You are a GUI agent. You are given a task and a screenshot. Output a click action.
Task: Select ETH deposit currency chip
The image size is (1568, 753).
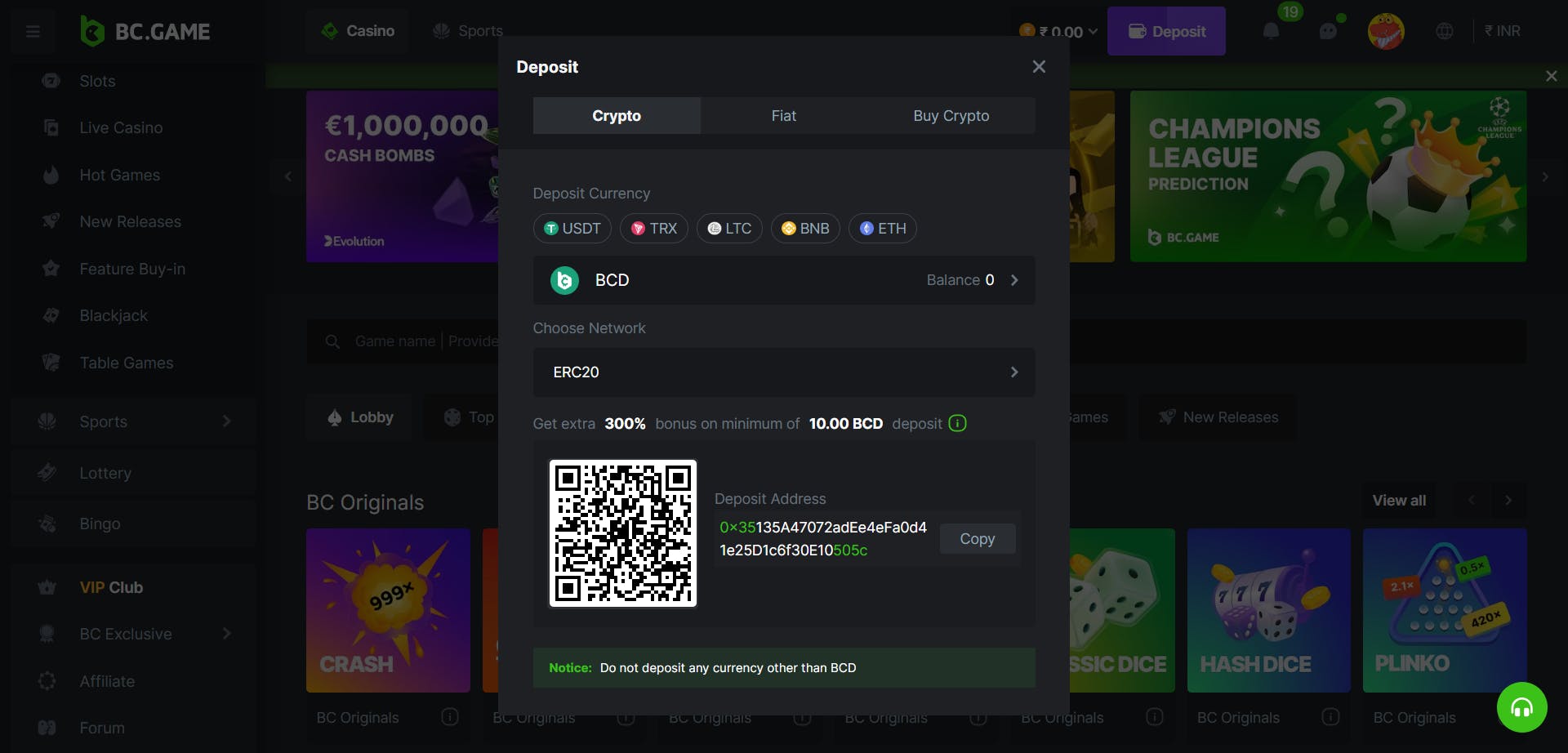click(x=882, y=229)
